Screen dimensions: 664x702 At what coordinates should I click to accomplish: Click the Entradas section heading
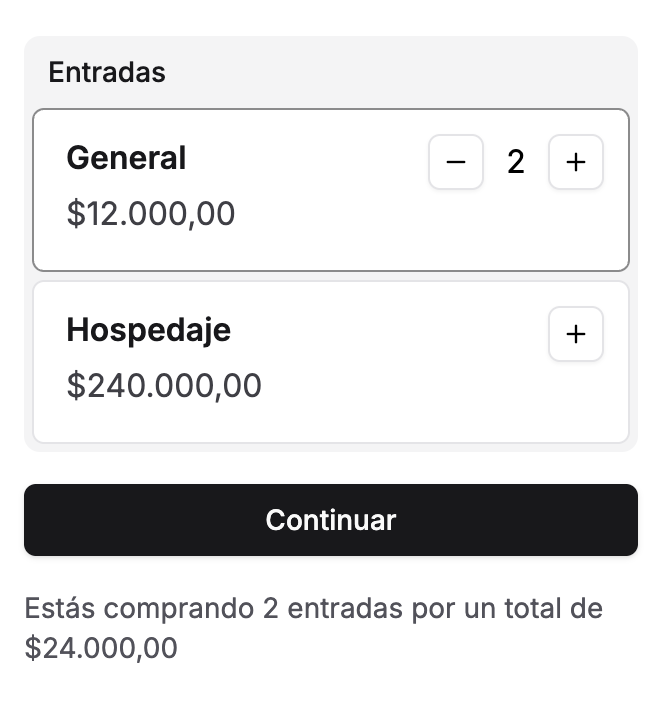click(x=107, y=72)
